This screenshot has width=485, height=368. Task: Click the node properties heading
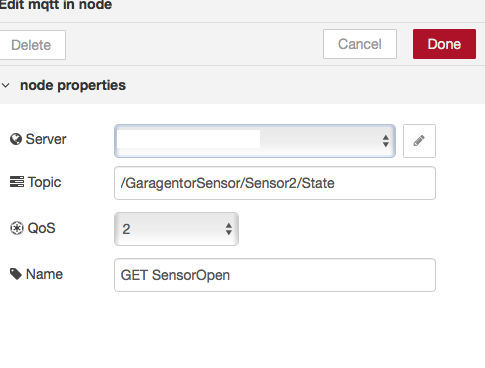pyautogui.click(x=73, y=85)
